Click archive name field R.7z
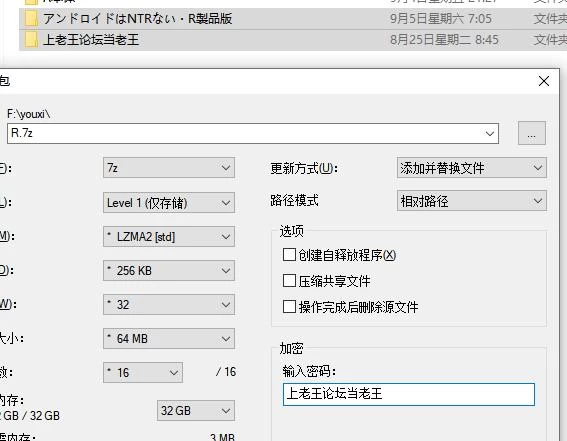This screenshot has height=441, width=567. click(253, 133)
